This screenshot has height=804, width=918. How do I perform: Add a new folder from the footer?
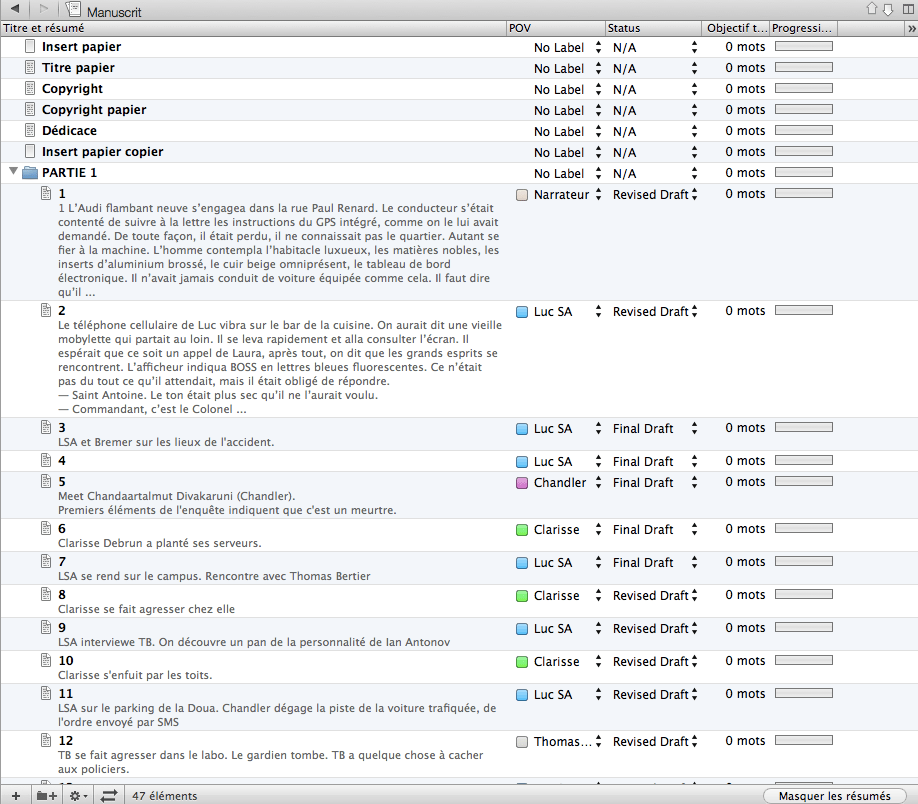46,796
